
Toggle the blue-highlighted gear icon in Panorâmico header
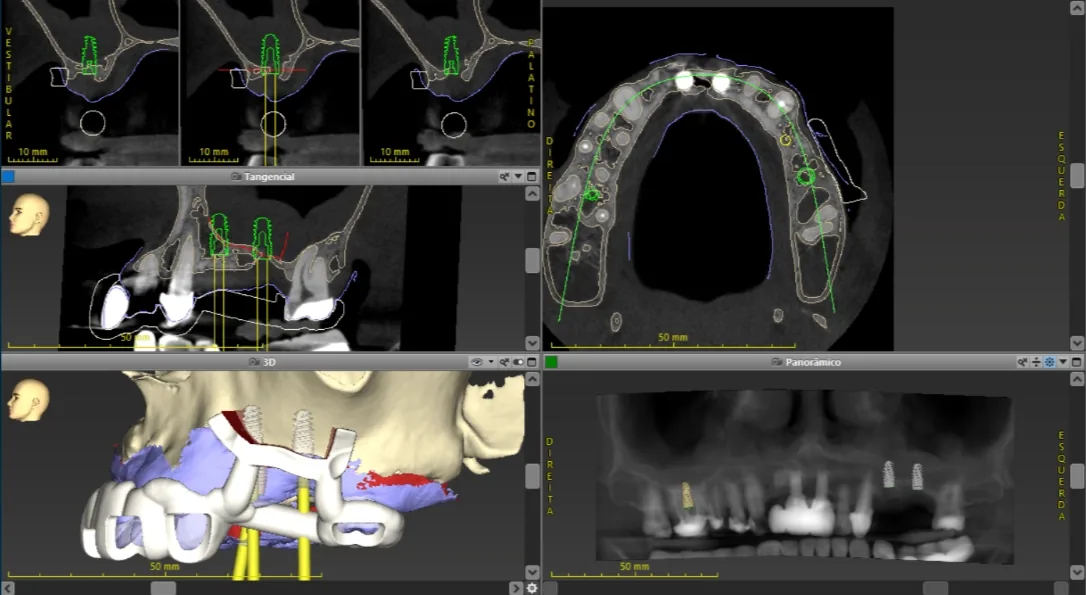1049,362
